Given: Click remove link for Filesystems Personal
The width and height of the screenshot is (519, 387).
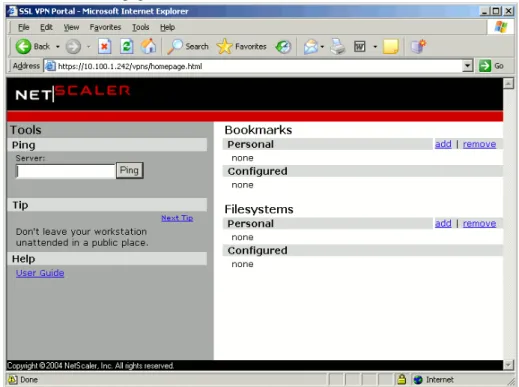Looking at the screenshot, I should point(479,223).
